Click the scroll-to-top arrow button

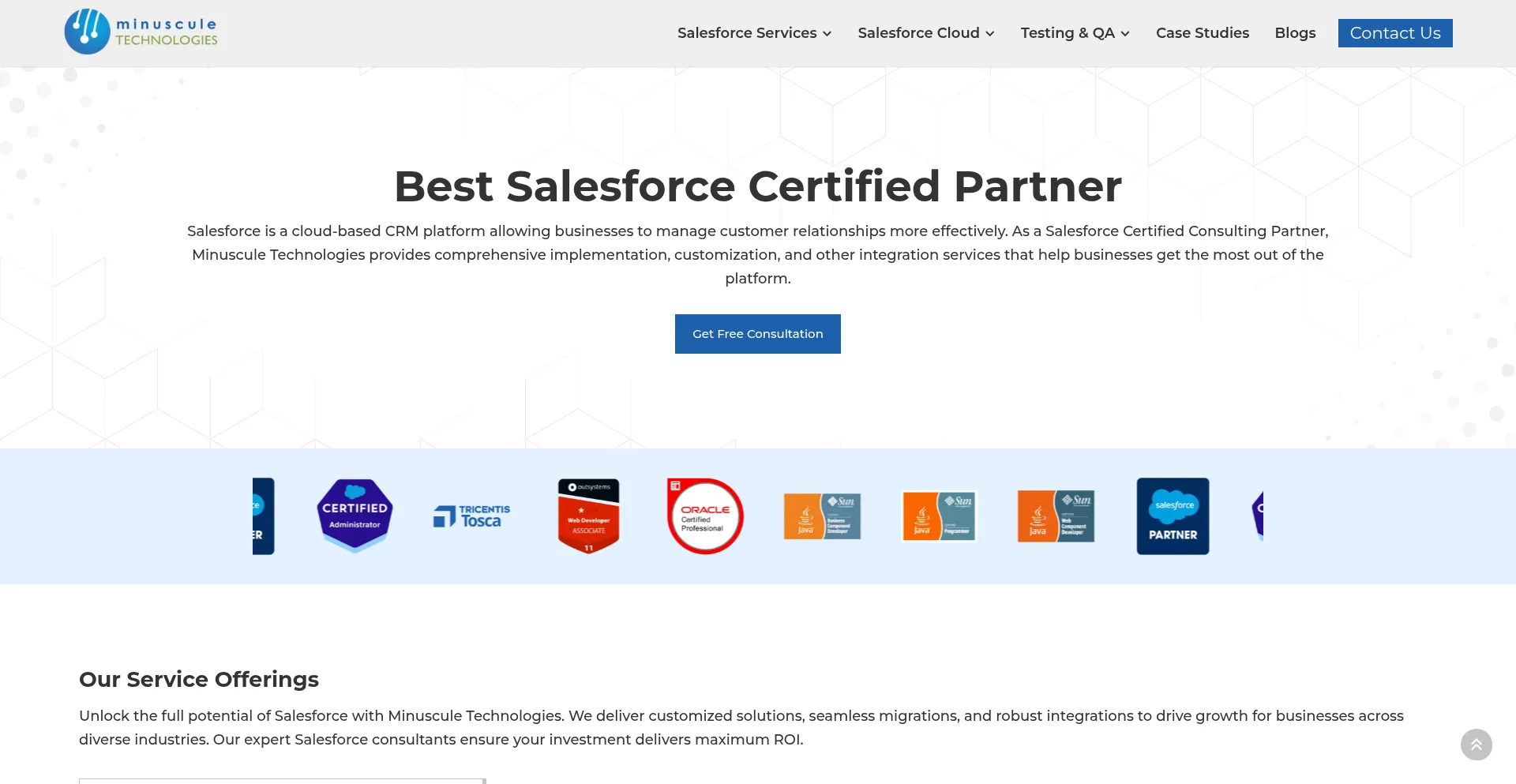[x=1476, y=745]
